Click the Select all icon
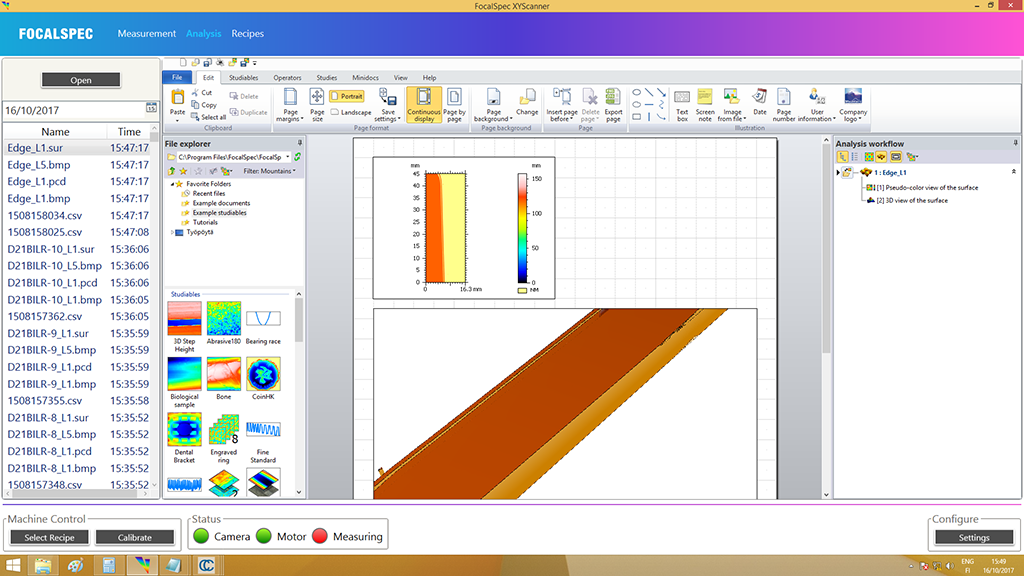 (x=195, y=117)
